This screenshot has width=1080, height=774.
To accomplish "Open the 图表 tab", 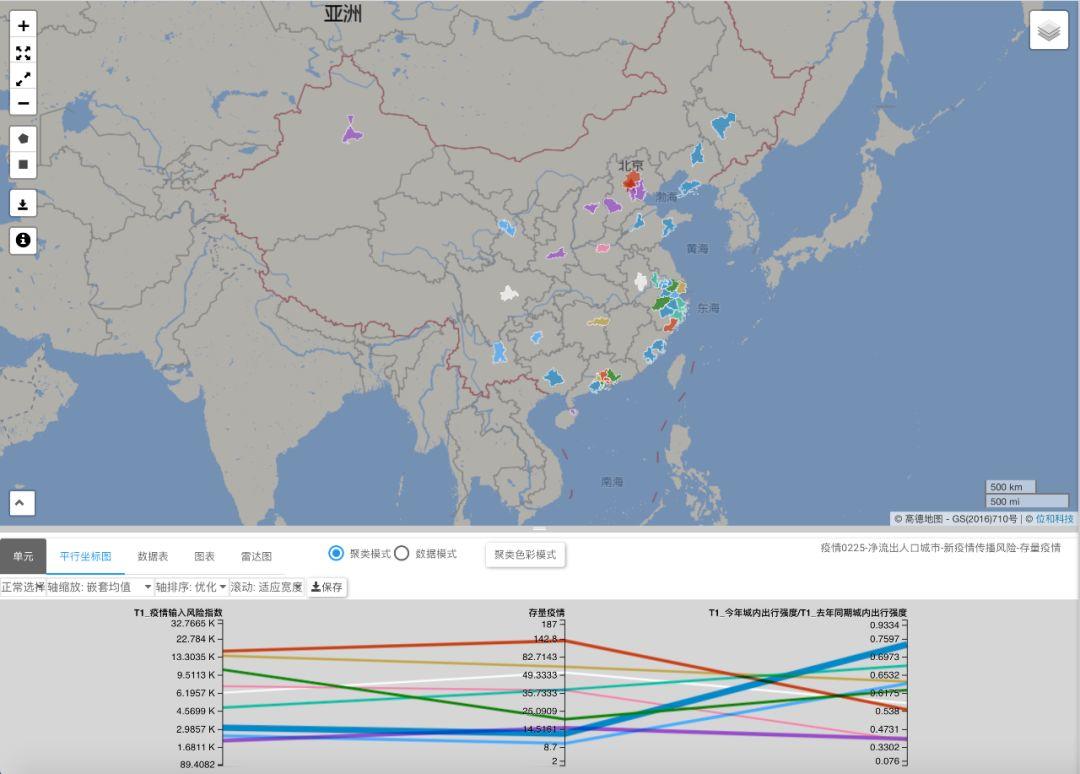I will (x=205, y=556).
